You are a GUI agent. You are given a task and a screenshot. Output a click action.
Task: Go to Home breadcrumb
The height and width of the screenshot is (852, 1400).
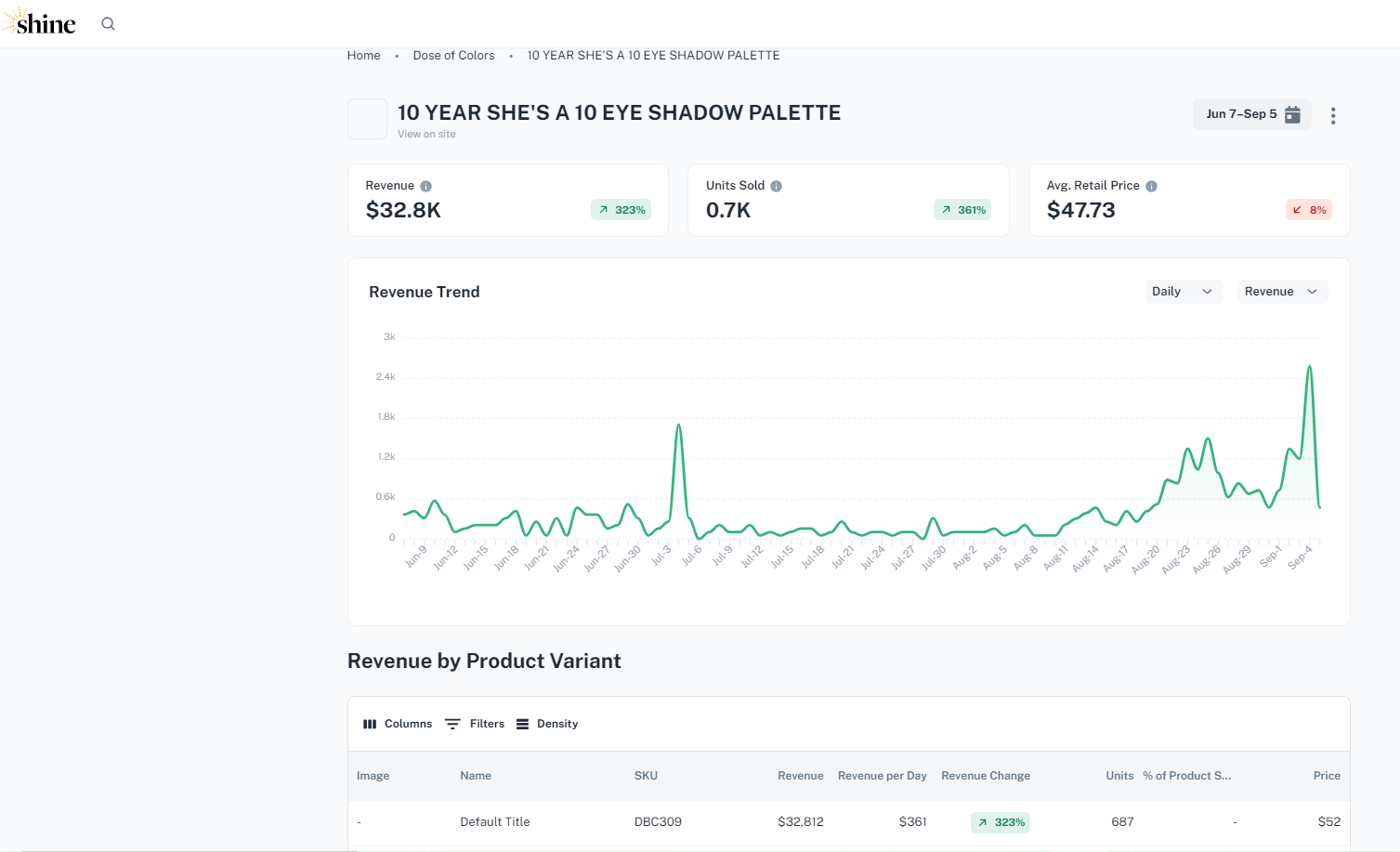point(364,56)
